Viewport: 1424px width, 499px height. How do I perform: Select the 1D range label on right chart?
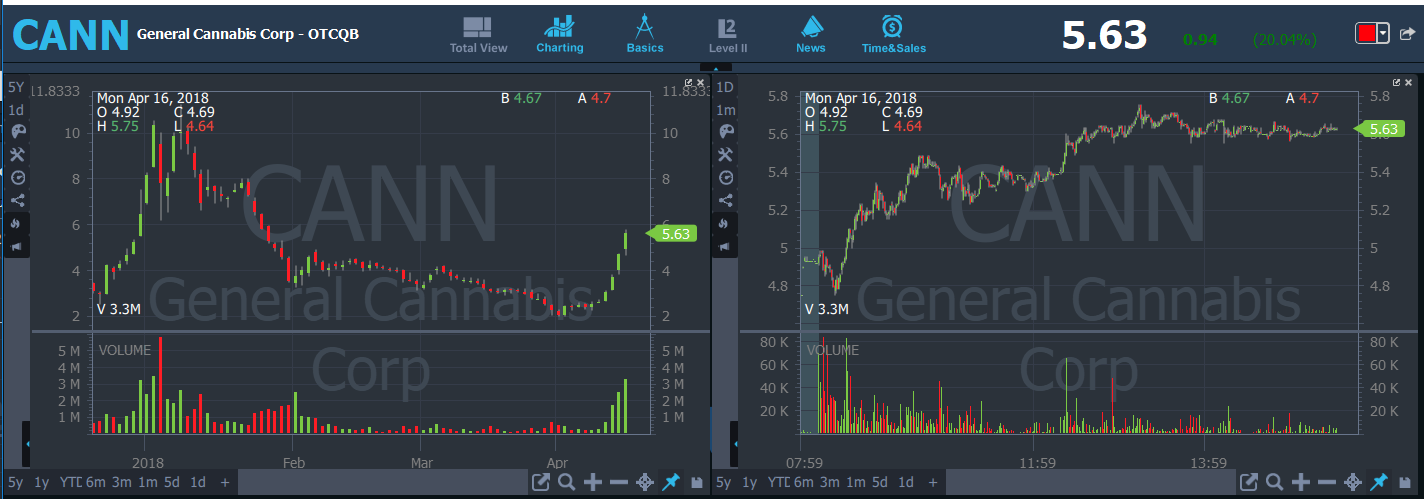pyautogui.click(x=725, y=87)
